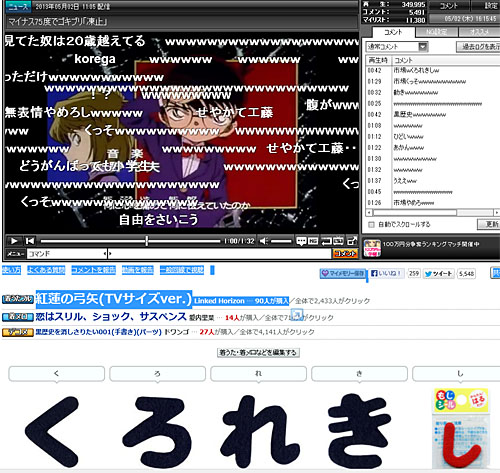The image size is (500, 473).
Task: Jump back to the start of the video
Action: [30, 241]
